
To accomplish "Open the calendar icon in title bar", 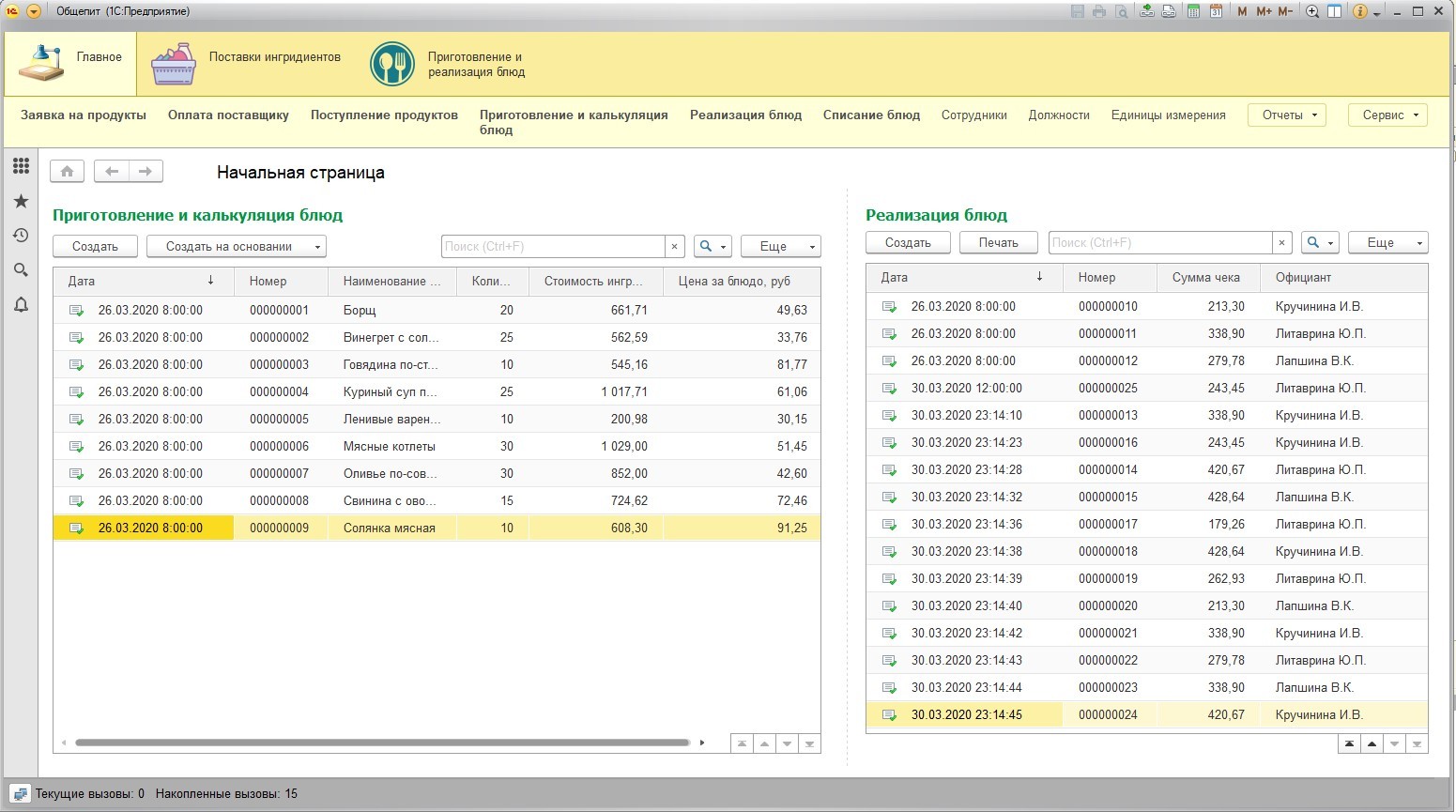I will pos(1216,11).
